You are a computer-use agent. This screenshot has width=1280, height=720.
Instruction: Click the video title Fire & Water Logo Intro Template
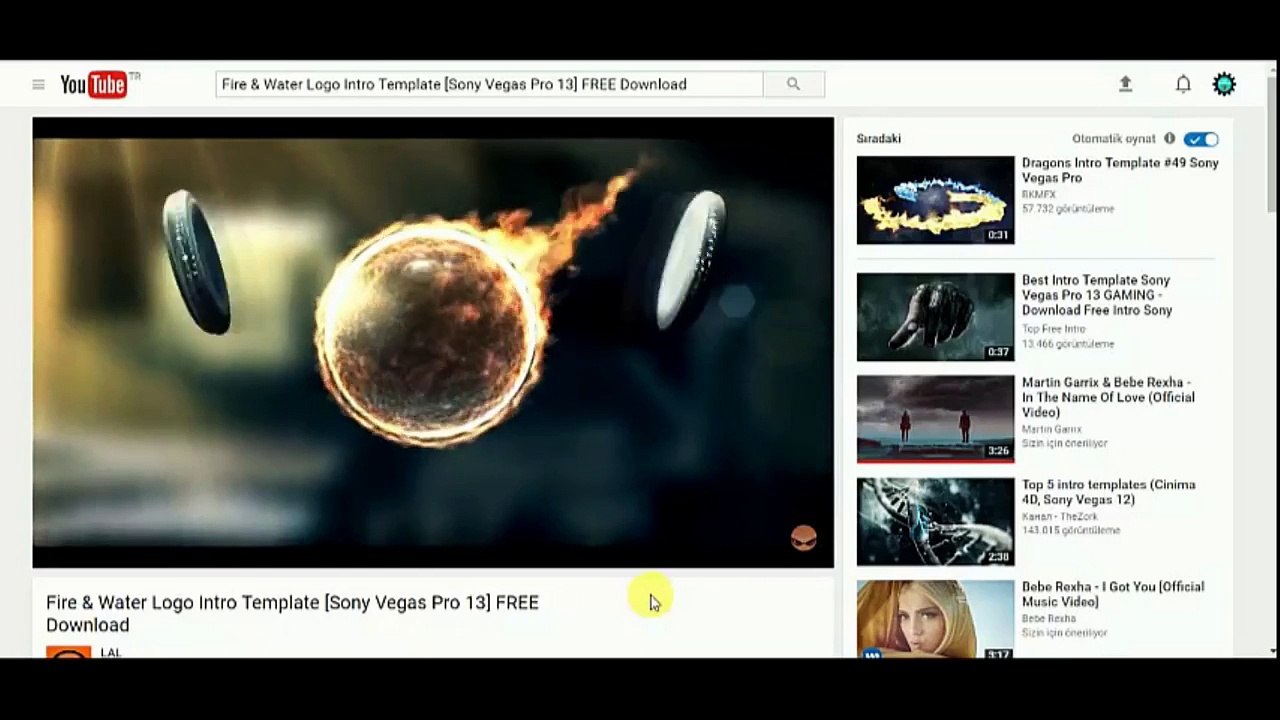(292, 613)
